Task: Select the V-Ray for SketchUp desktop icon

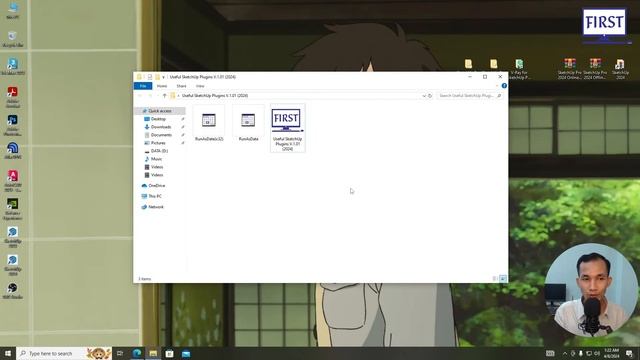Action: (519, 69)
